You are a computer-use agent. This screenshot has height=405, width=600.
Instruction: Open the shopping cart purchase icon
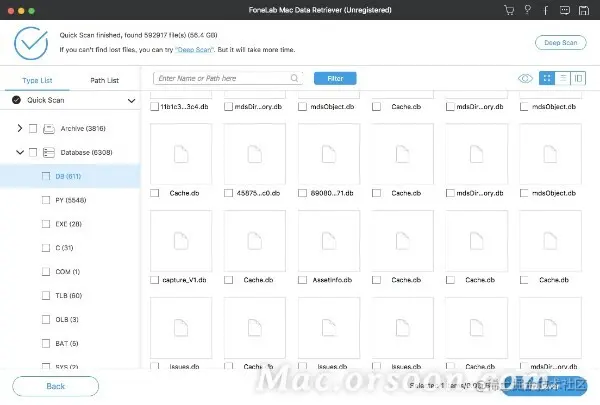tap(509, 10)
